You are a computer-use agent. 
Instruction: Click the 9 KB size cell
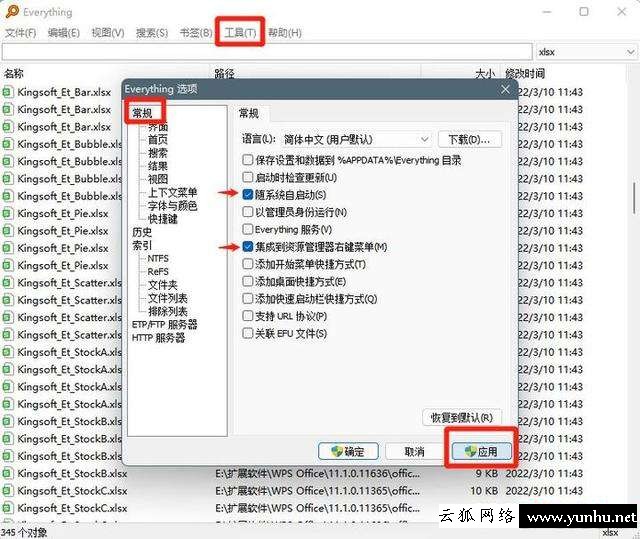point(487,473)
